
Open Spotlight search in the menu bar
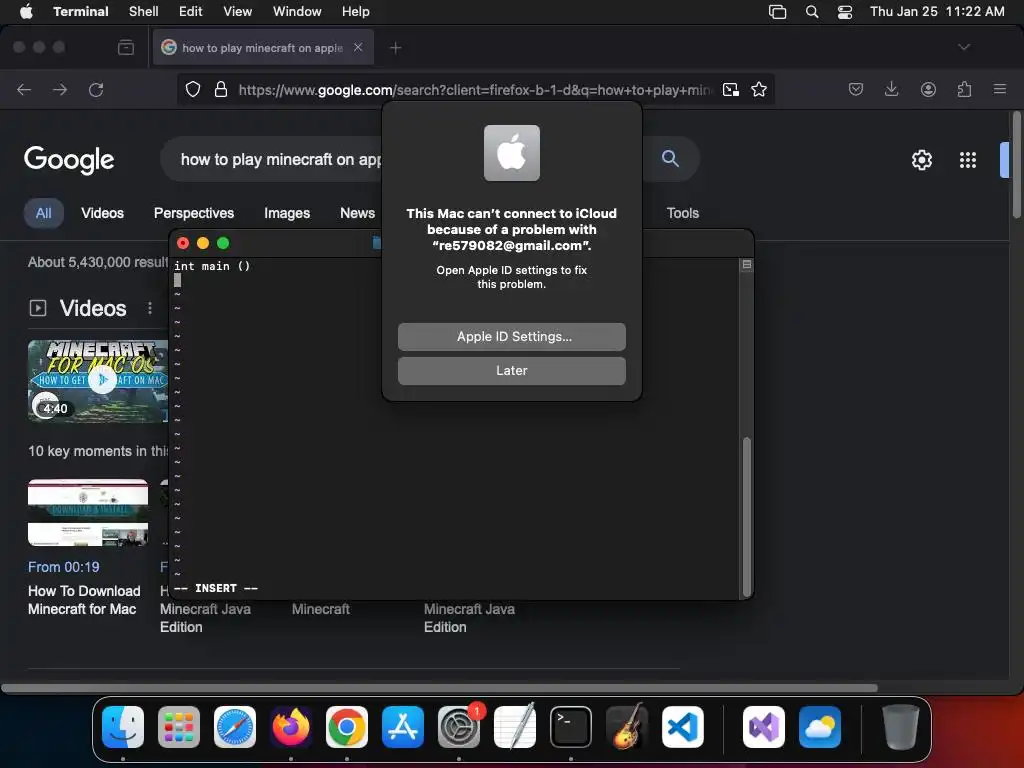[x=812, y=12]
